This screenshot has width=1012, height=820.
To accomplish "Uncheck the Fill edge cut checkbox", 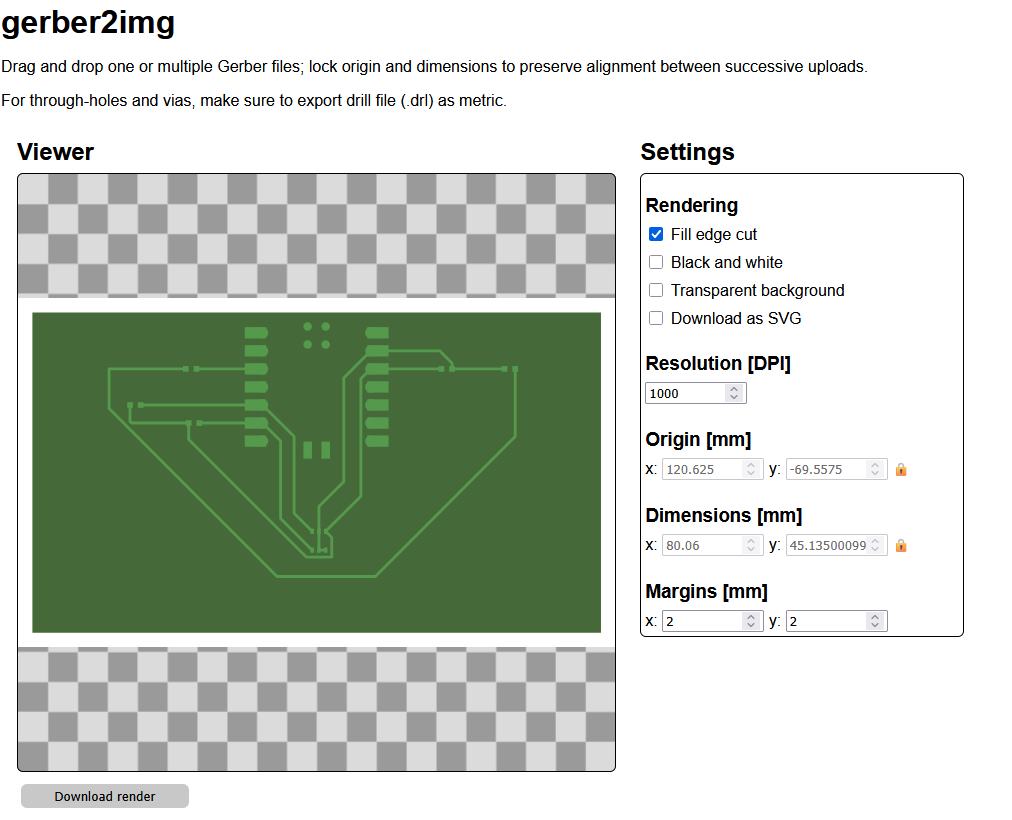I will click(x=656, y=234).
